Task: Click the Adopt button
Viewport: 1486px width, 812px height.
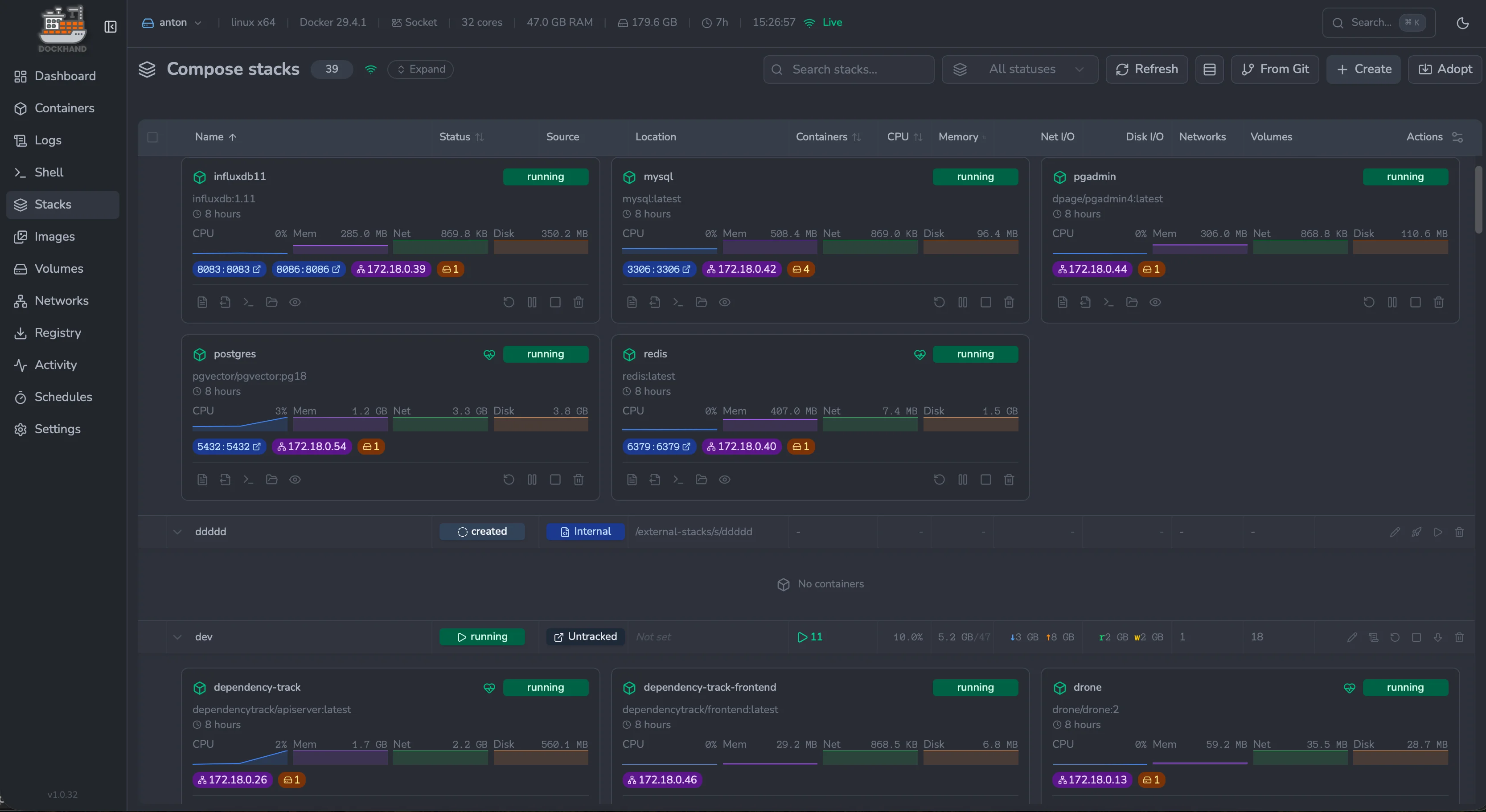Action: 1445,69
